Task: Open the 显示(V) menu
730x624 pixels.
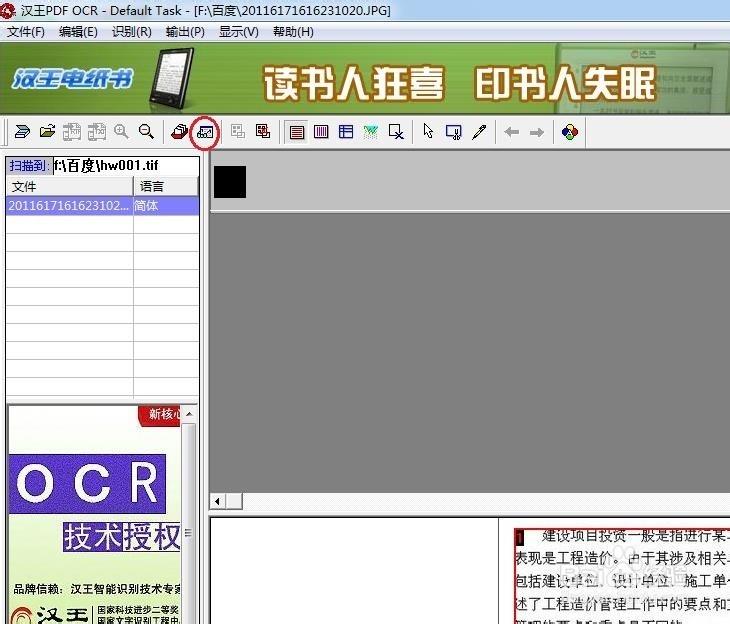Action: tap(239, 32)
